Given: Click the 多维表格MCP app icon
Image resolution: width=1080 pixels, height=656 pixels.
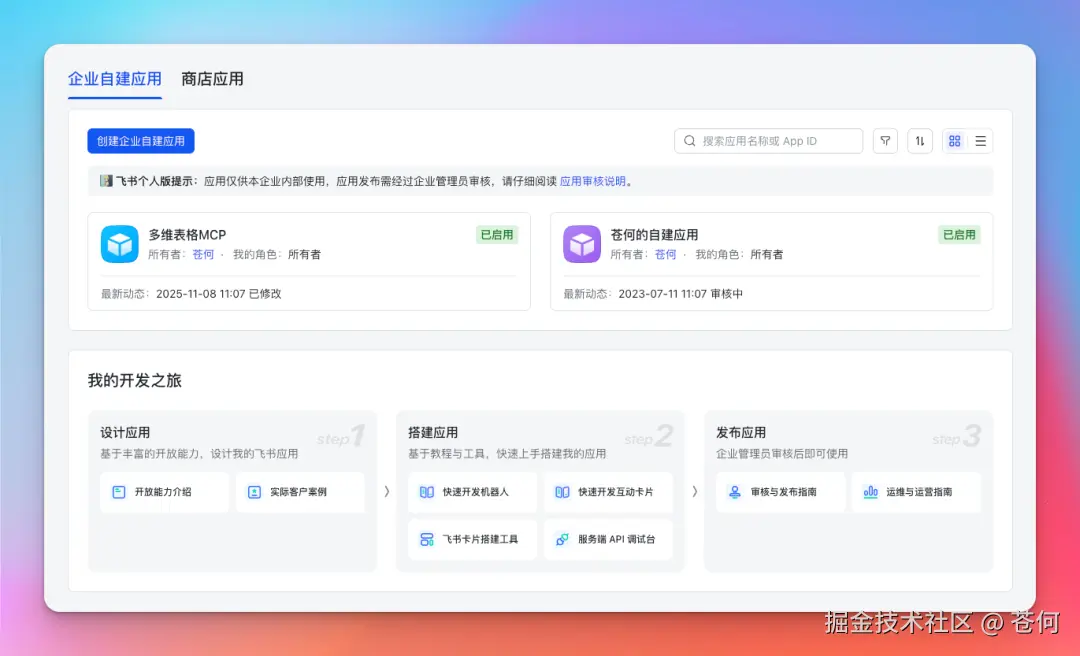Looking at the screenshot, I should [x=119, y=243].
